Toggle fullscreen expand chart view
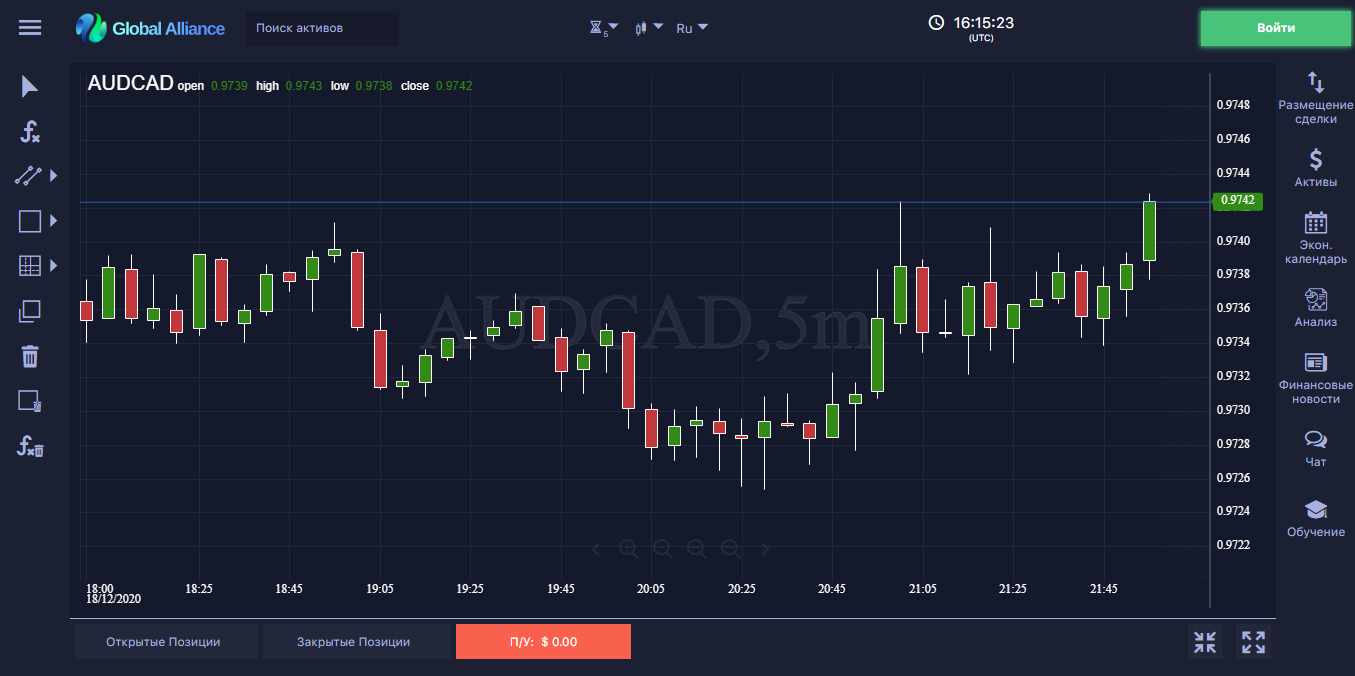The height and width of the screenshot is (676, 1355). 1253,642
